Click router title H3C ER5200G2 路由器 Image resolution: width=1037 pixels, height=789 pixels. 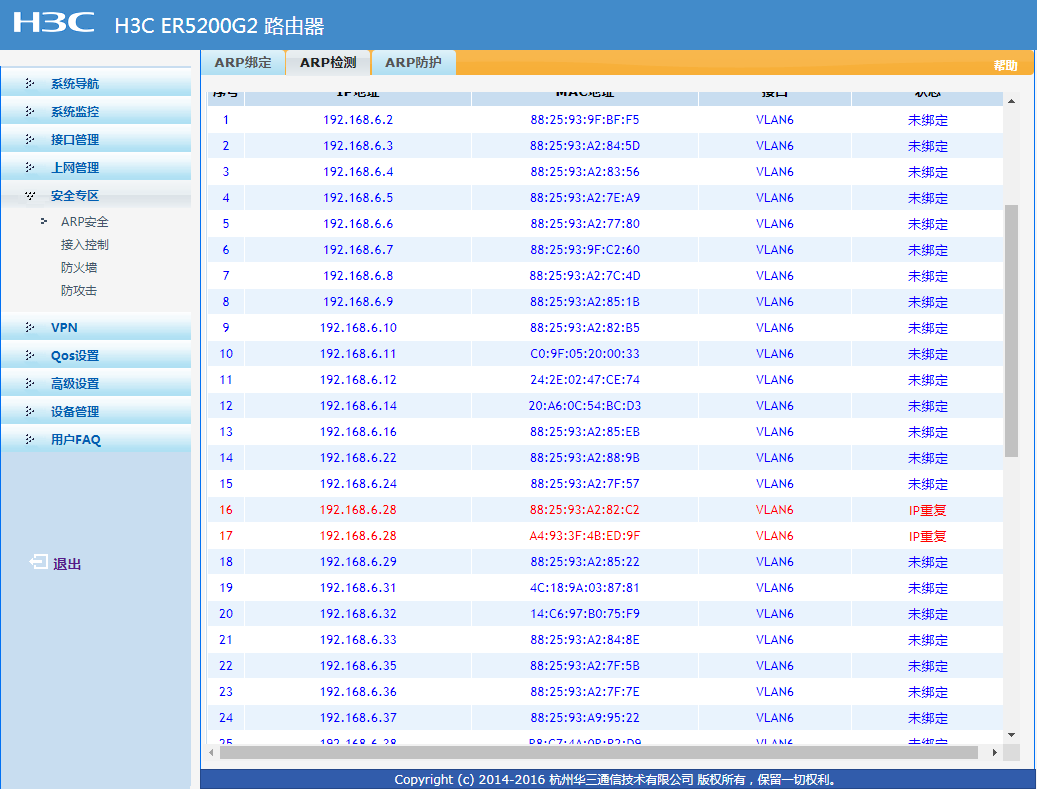(x=220, y=26)
